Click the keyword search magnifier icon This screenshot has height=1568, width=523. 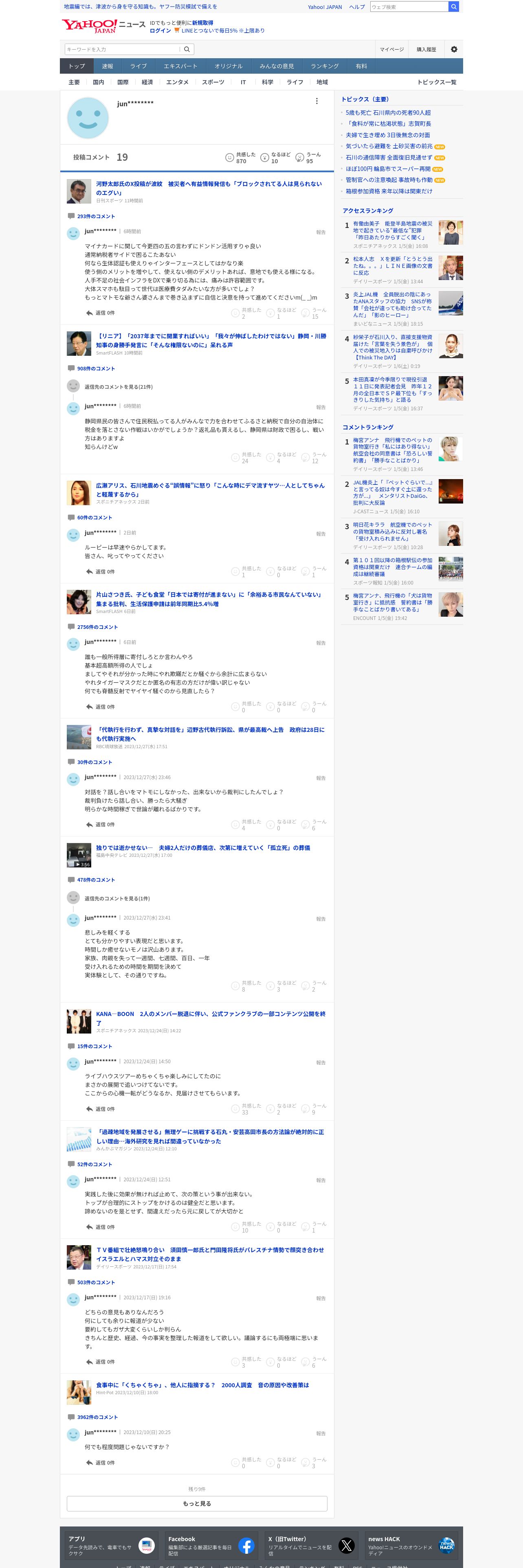(187, 49)
